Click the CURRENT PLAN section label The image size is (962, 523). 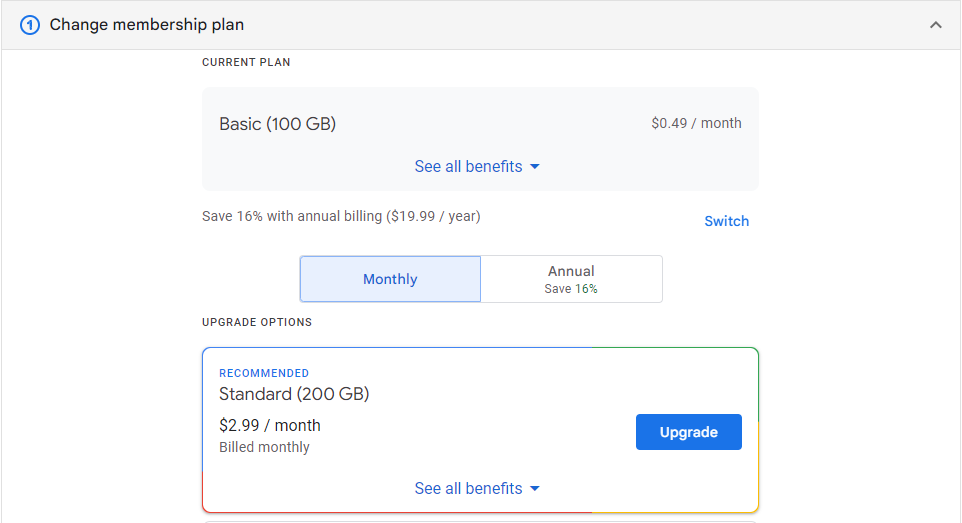(246, 62)
